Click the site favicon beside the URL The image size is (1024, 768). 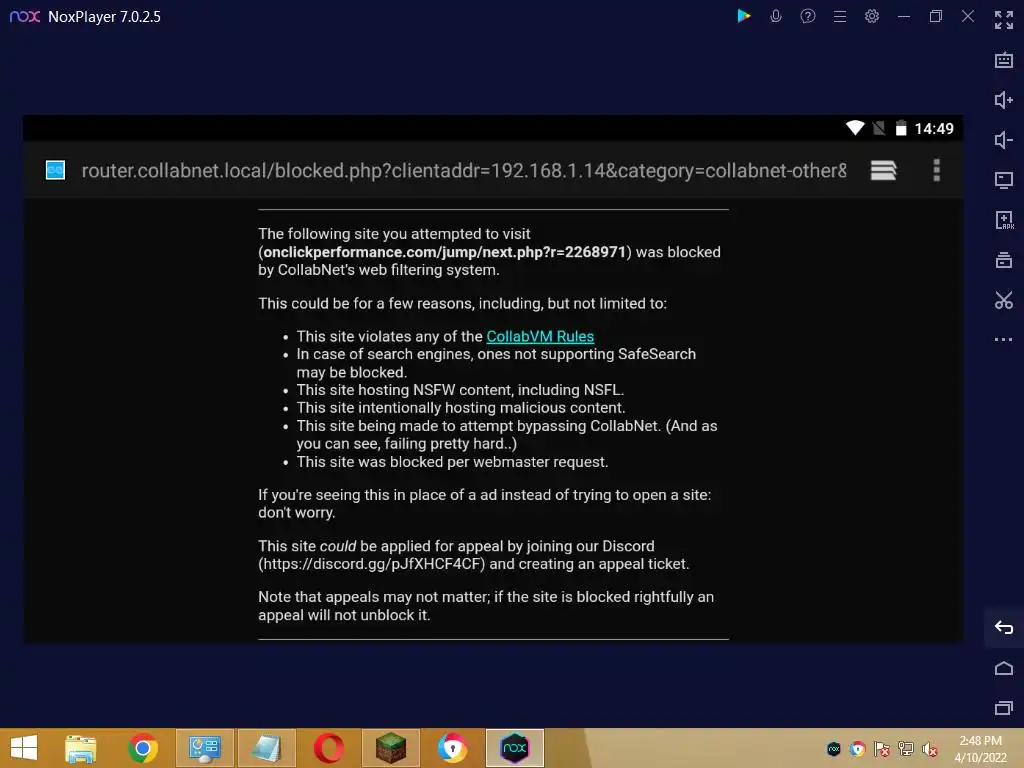point(56,170)
